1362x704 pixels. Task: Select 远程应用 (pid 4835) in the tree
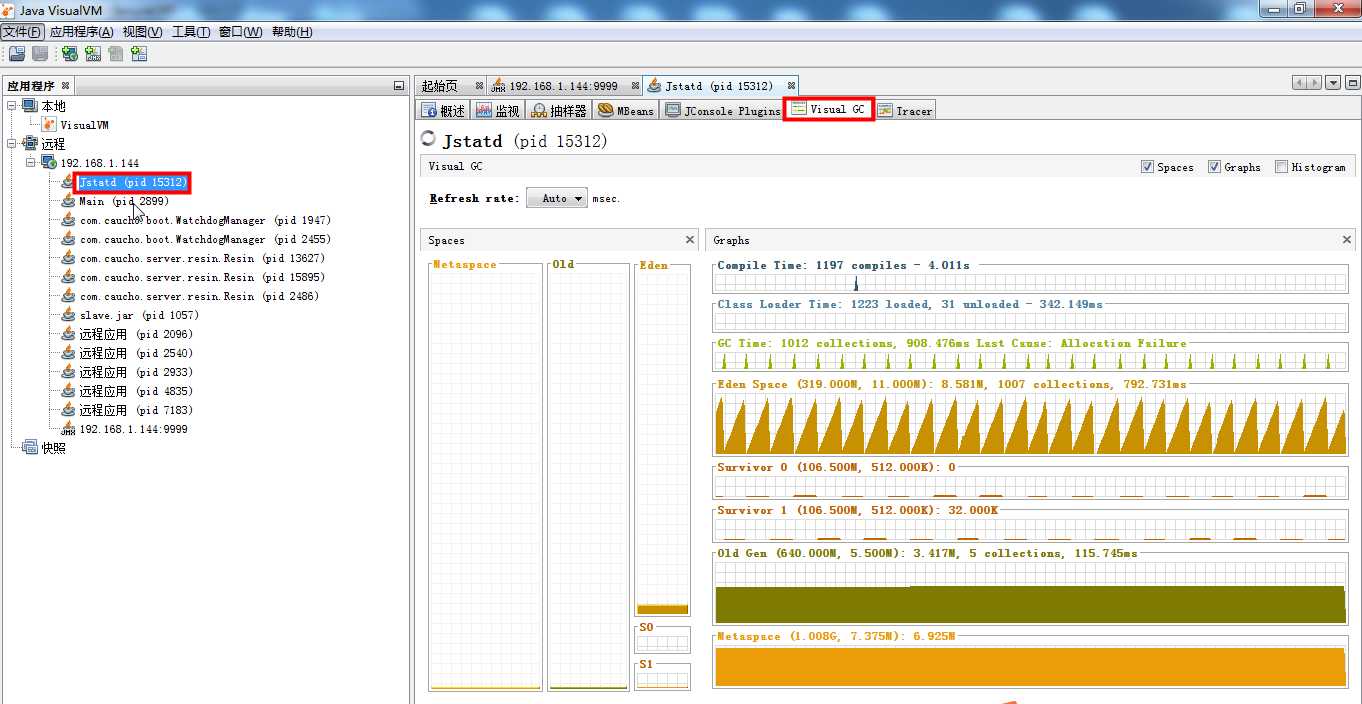(136, 391)
